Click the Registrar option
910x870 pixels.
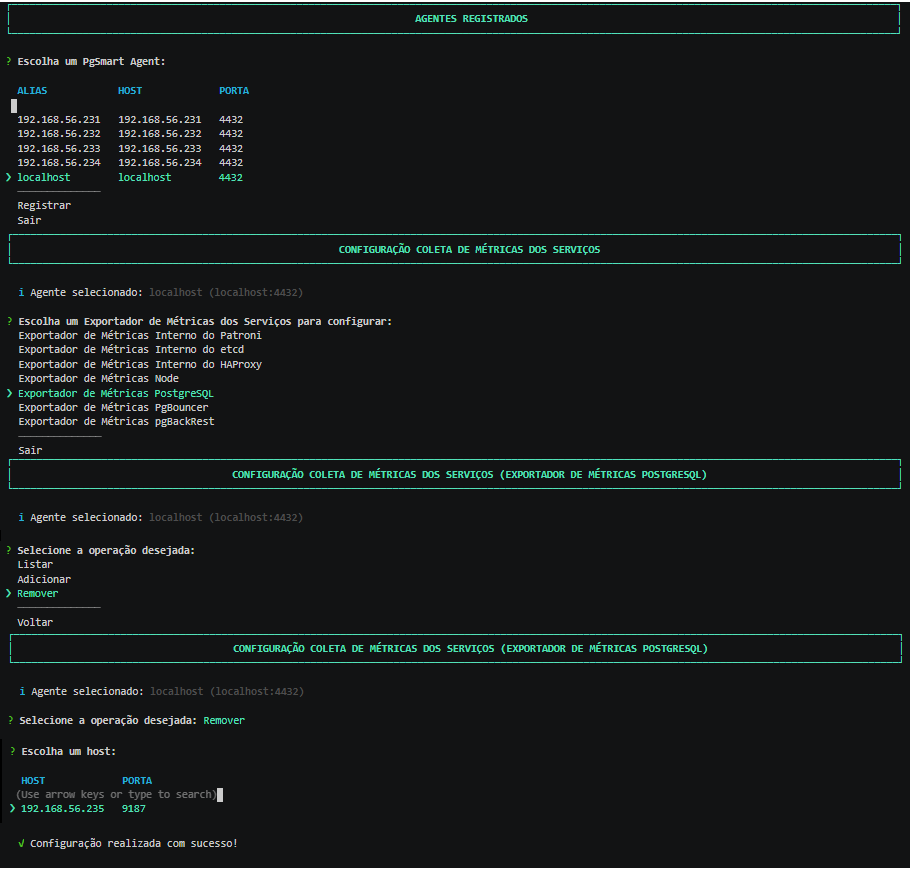click(x=44, y=205)
